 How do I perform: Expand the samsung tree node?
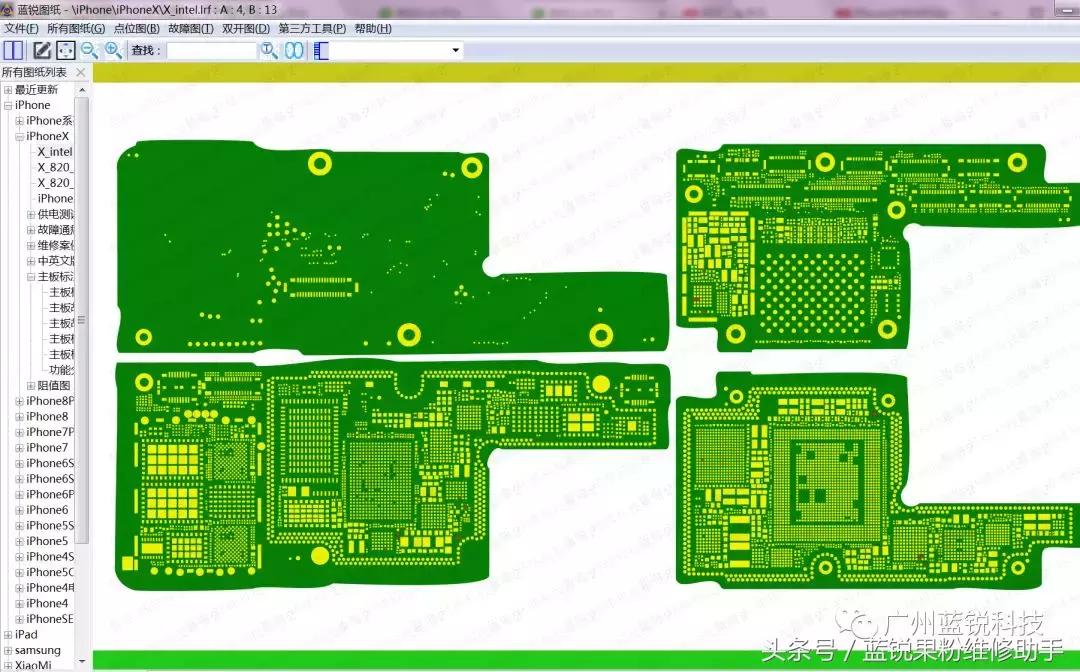(x=8, y=650)
